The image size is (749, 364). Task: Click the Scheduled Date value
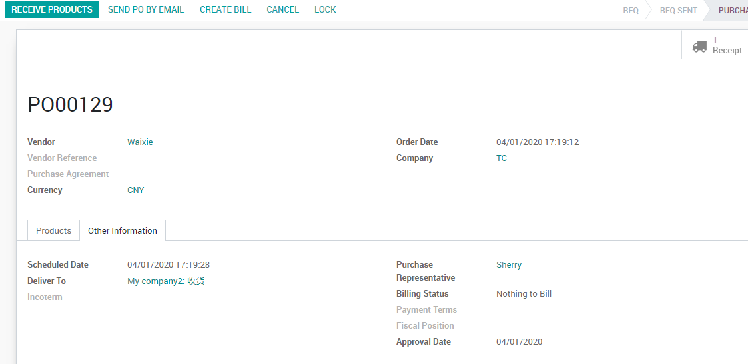pyautogui.click(x=168, y=265)
